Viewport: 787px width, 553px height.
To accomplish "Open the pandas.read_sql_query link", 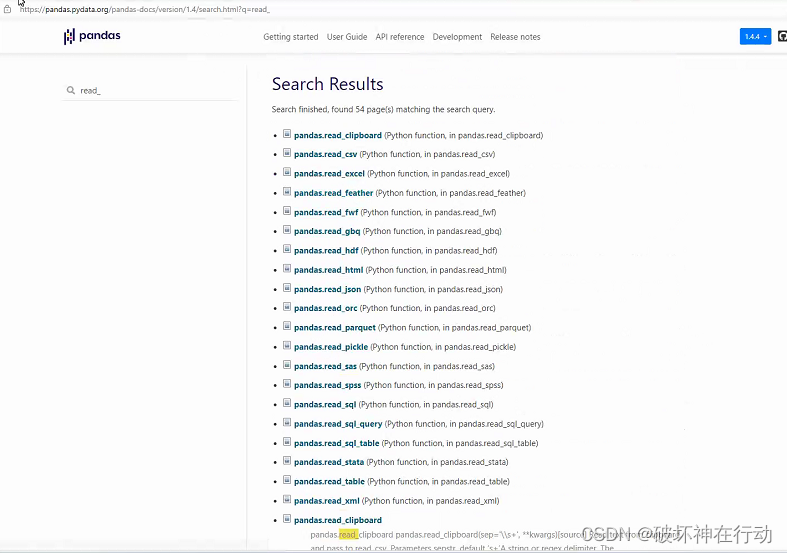I will 338,424.
